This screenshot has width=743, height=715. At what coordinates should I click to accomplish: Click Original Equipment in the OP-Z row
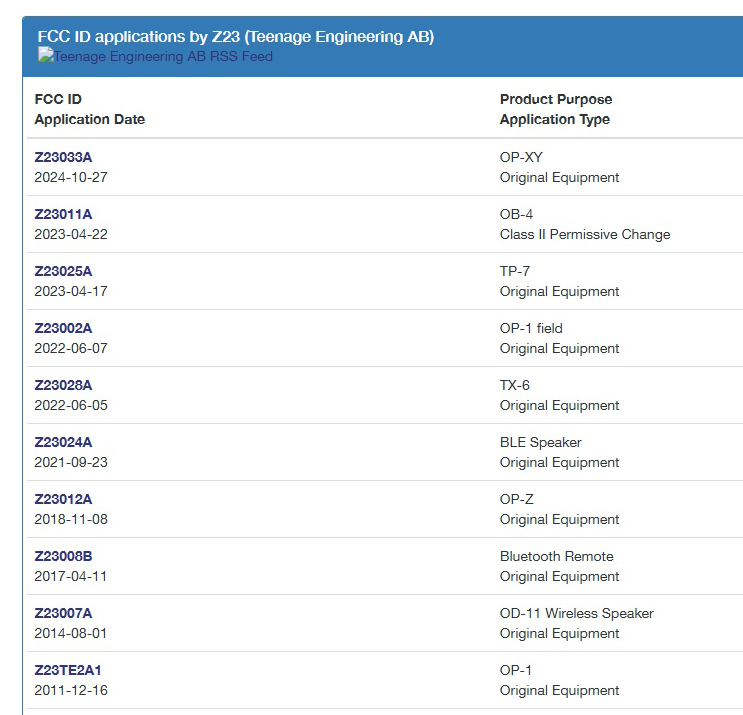coord(560,519)
